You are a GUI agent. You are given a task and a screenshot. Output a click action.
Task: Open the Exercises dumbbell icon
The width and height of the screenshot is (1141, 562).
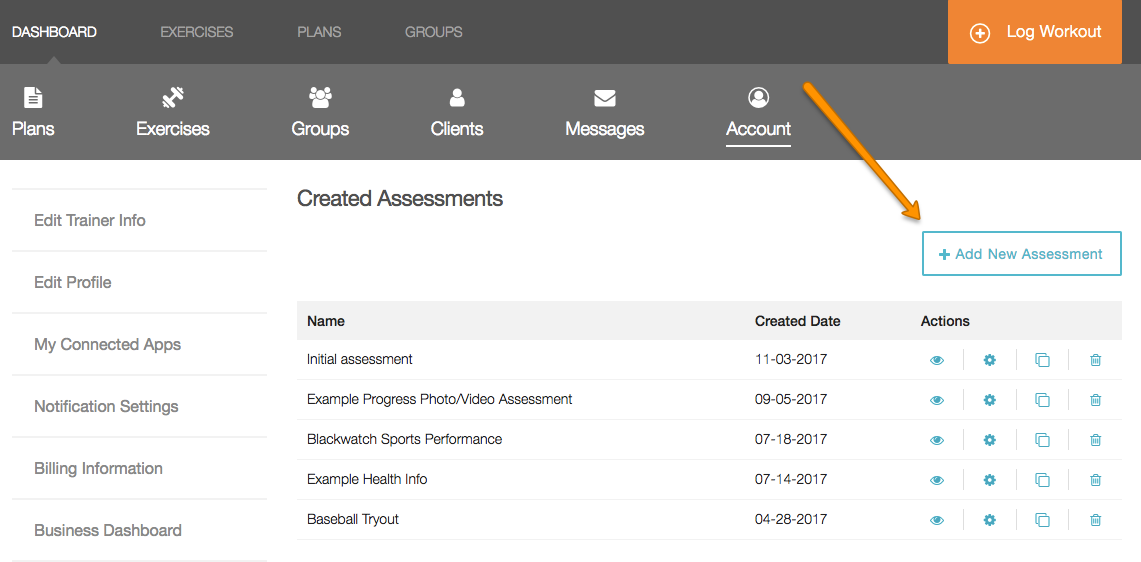tap(172, 97)
